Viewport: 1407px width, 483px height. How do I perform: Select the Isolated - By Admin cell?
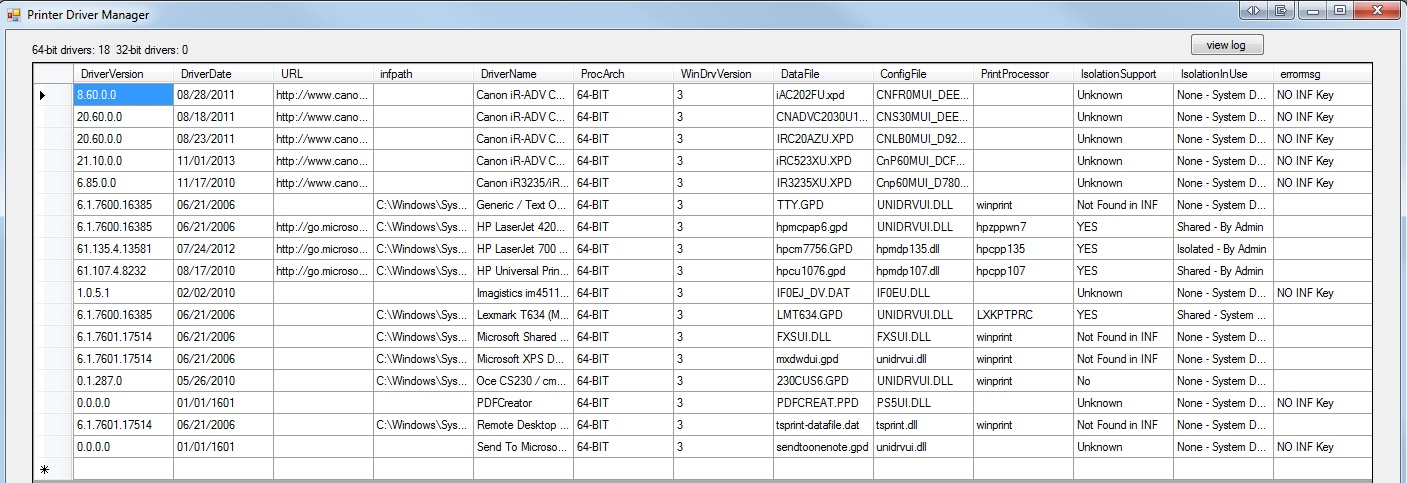tap(1223, 249)
